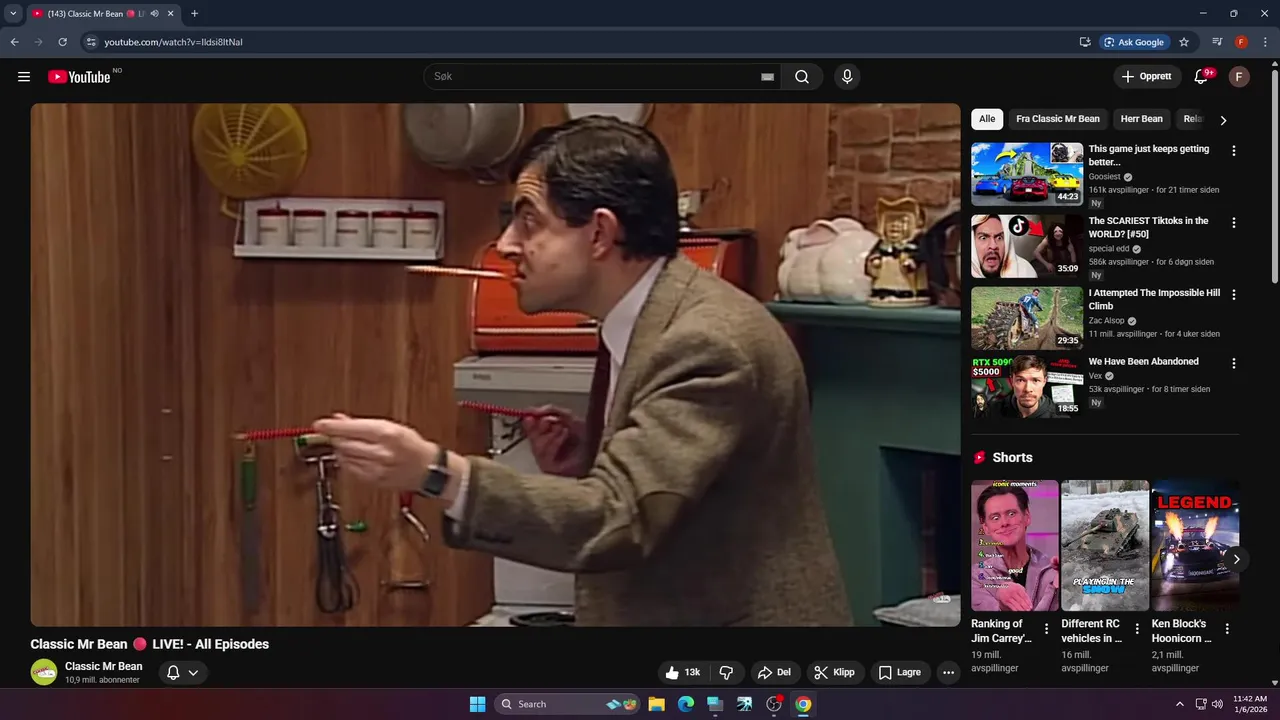The height and width of the screenshot is (720, 1280).
Task: Select the 'Alle' filter chip
Action: [x=987, y=119]
